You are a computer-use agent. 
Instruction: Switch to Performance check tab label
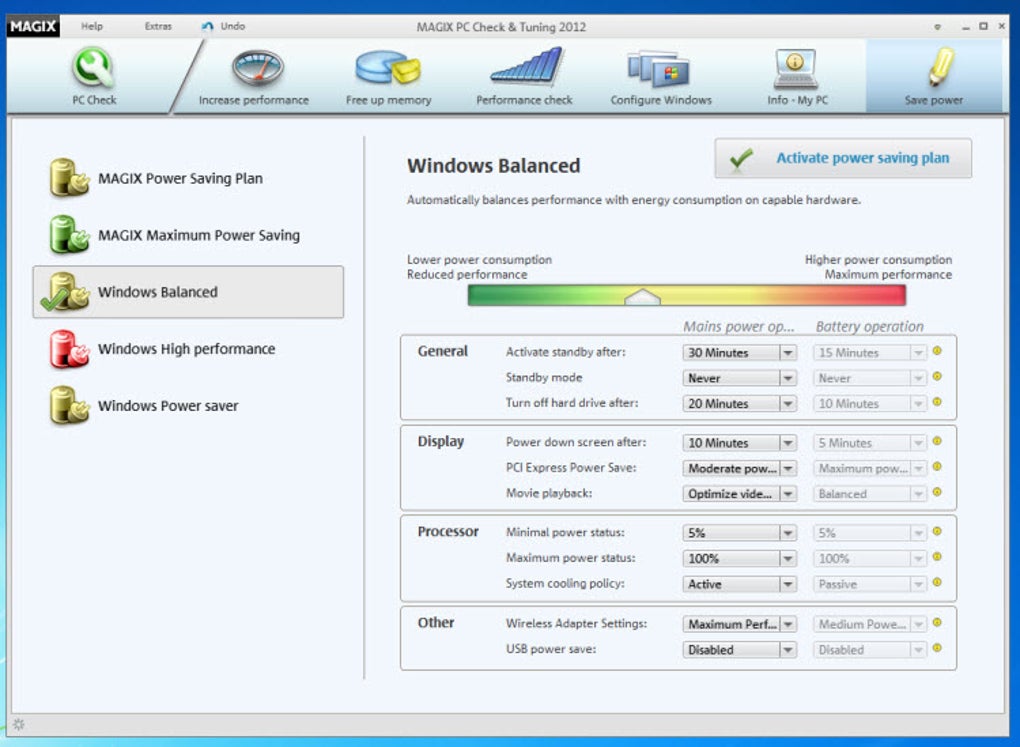pos(524,100)
